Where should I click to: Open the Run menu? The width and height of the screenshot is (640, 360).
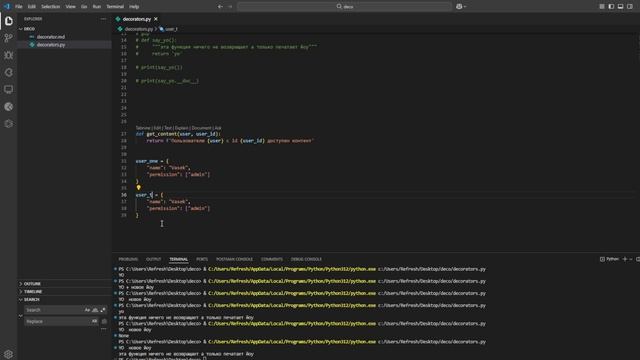[97, 7]
